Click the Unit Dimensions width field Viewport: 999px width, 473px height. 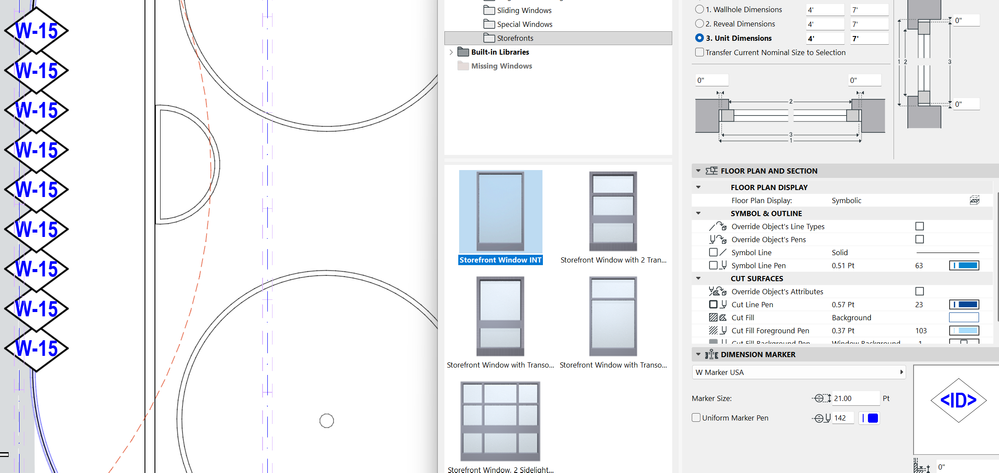coord(824,38)
